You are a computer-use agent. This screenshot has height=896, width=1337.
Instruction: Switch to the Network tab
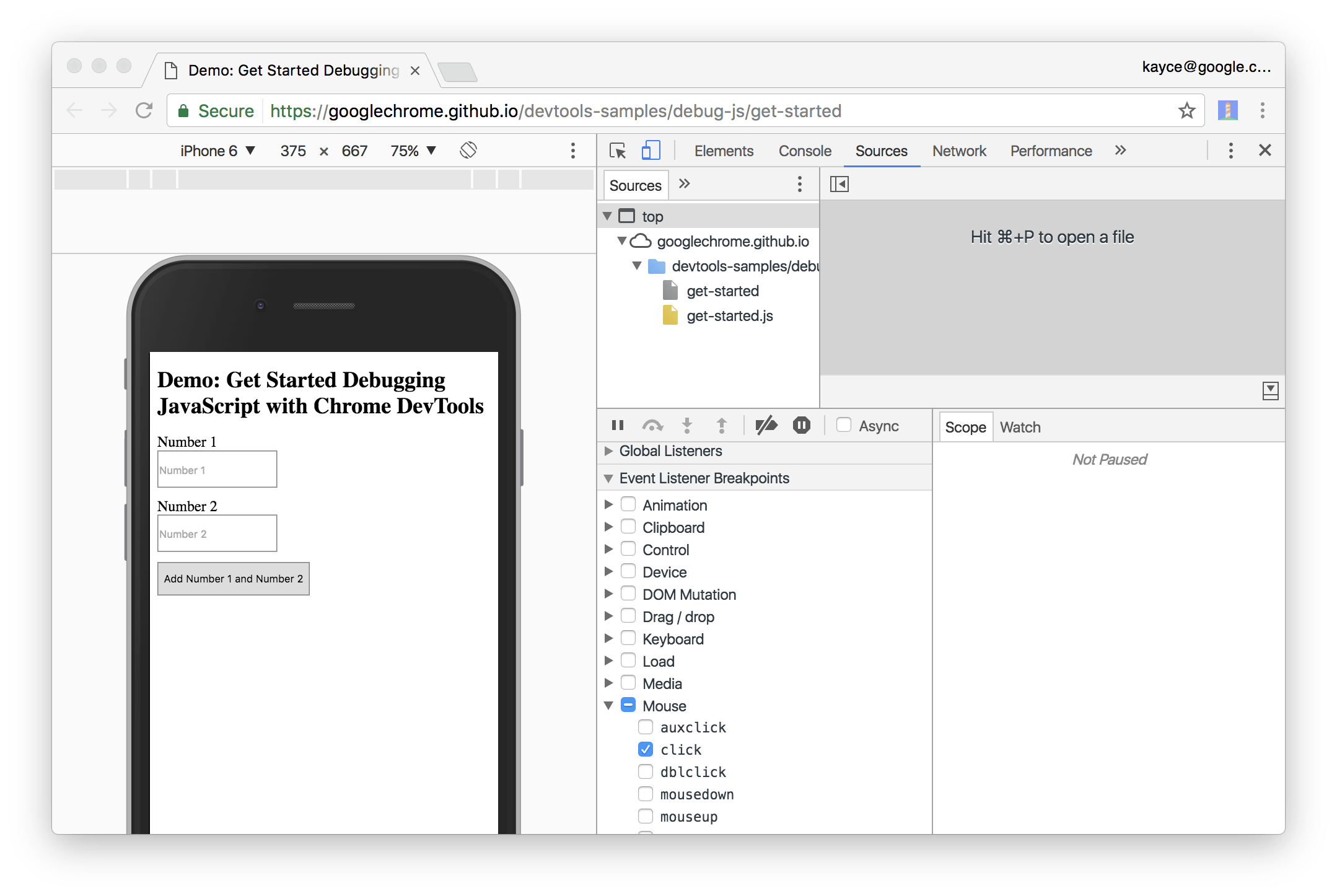958,151
